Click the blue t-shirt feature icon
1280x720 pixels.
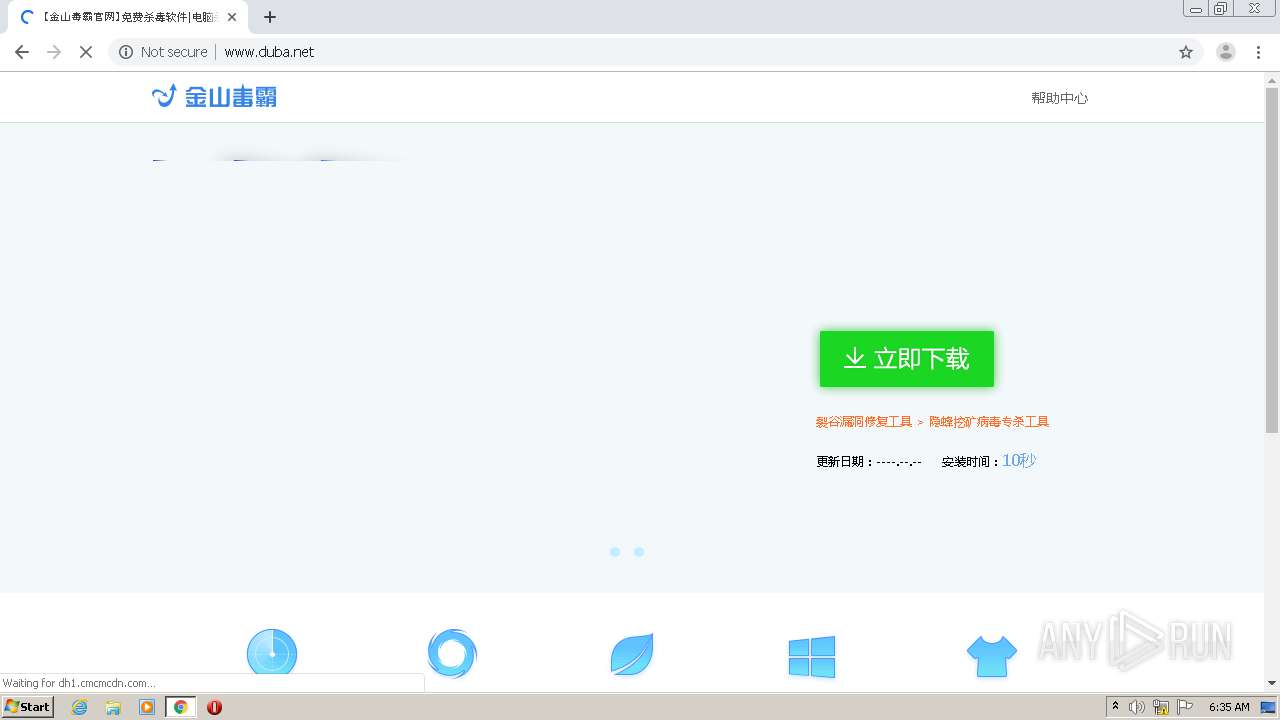(x=992, y=656)
